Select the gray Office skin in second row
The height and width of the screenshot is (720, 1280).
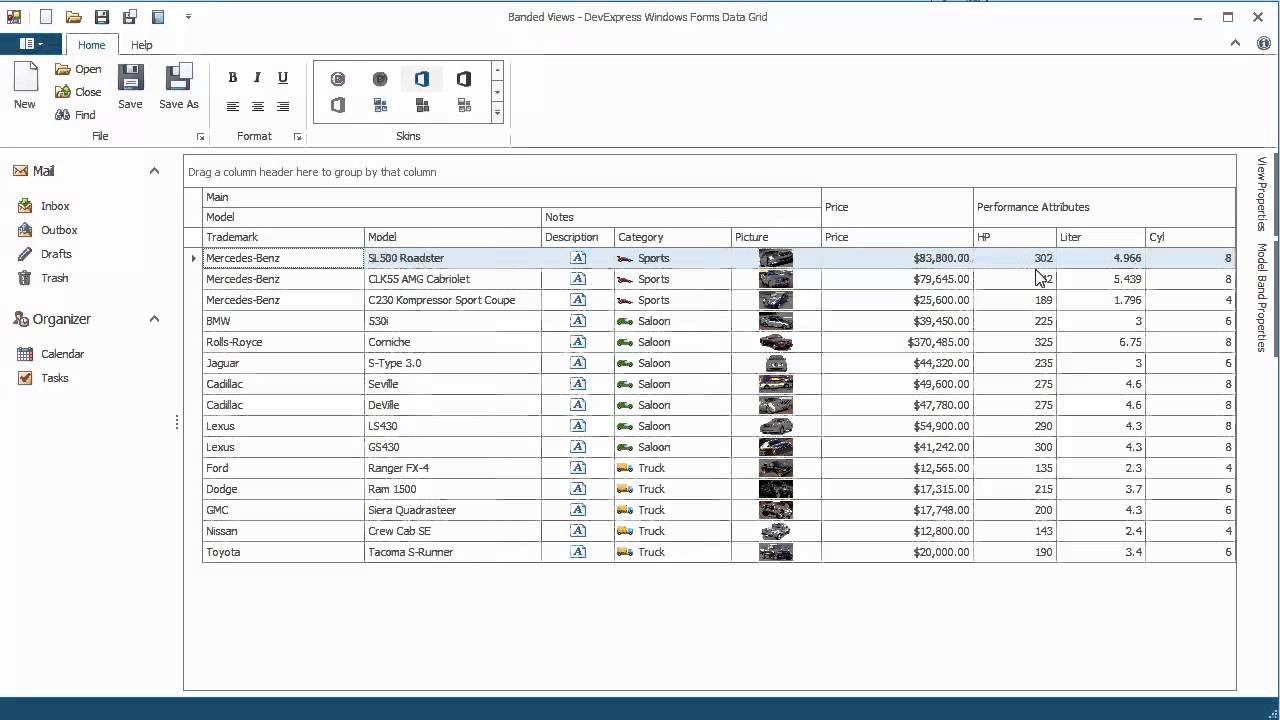[338, 105]
